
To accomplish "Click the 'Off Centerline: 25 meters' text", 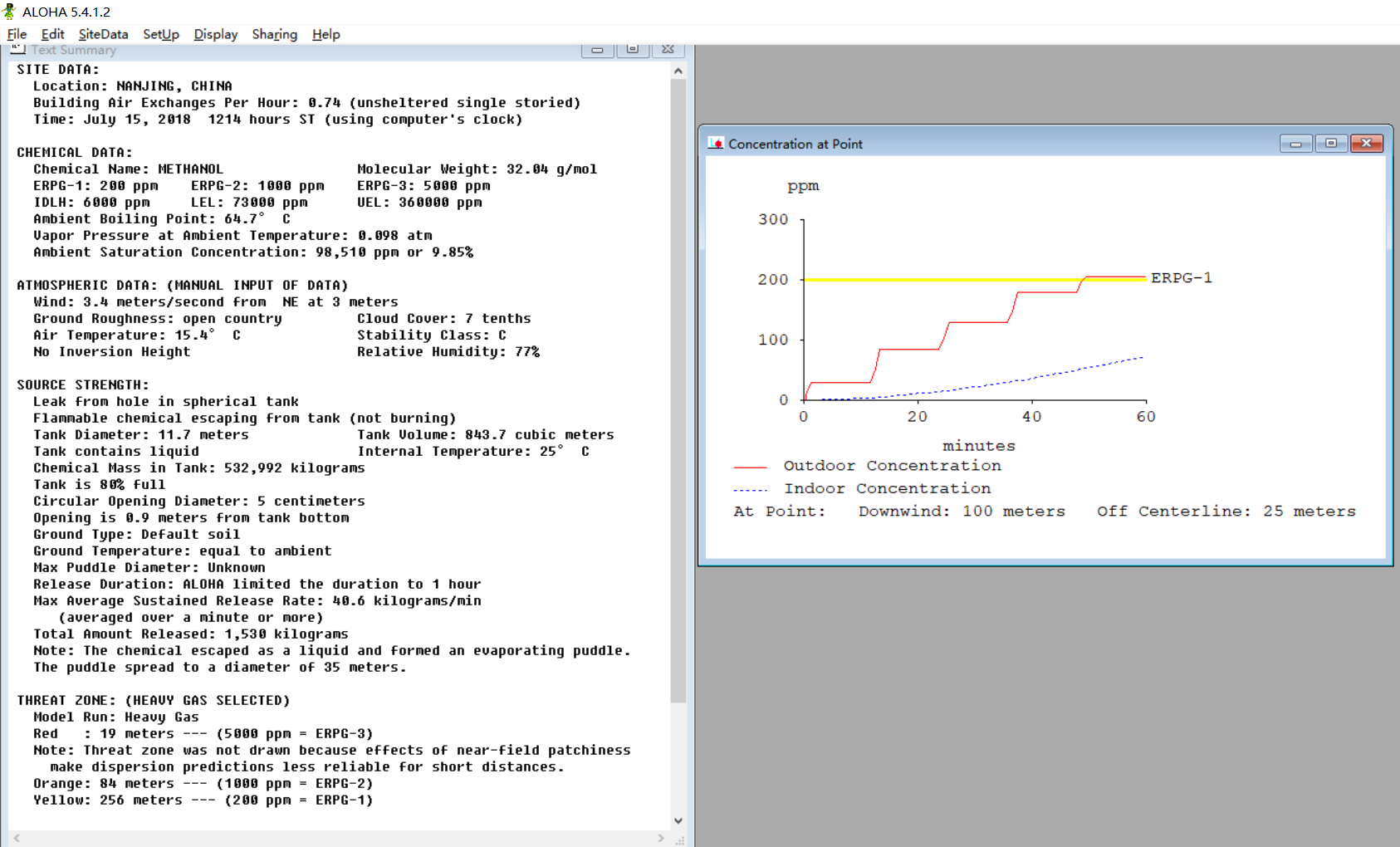I will click(1226, 512).
